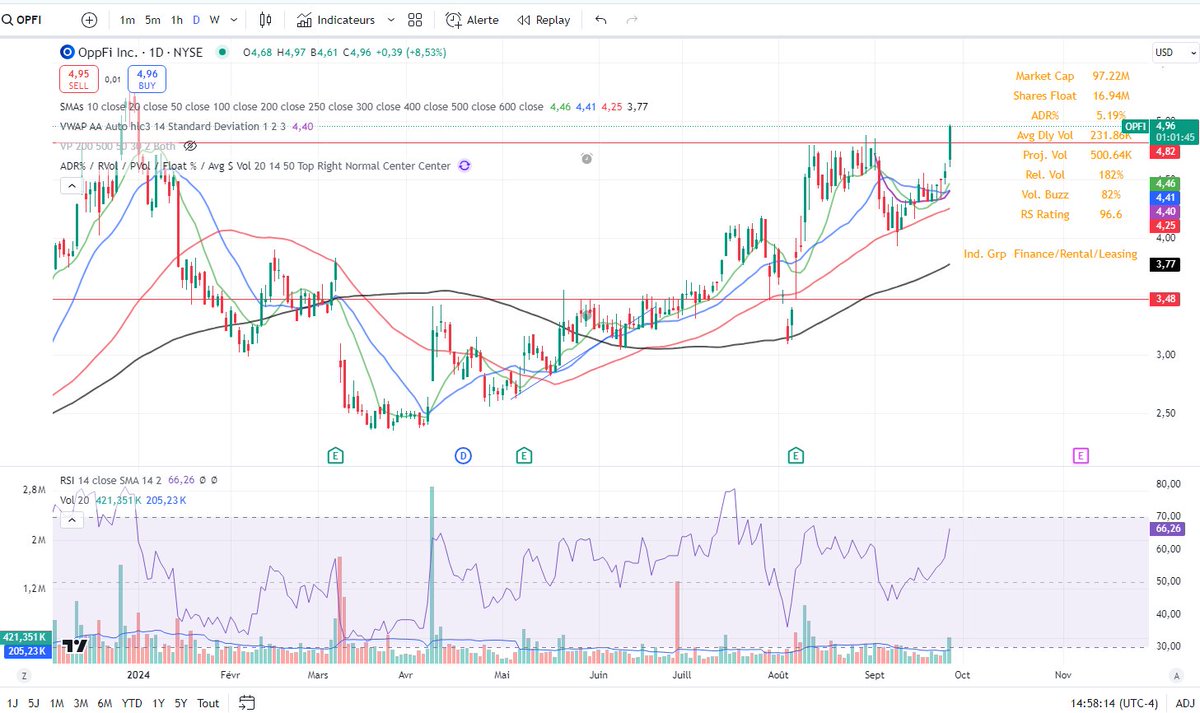Select the D daily timeframe
This screenshot has width=1200, height=713.
(196, 20)
